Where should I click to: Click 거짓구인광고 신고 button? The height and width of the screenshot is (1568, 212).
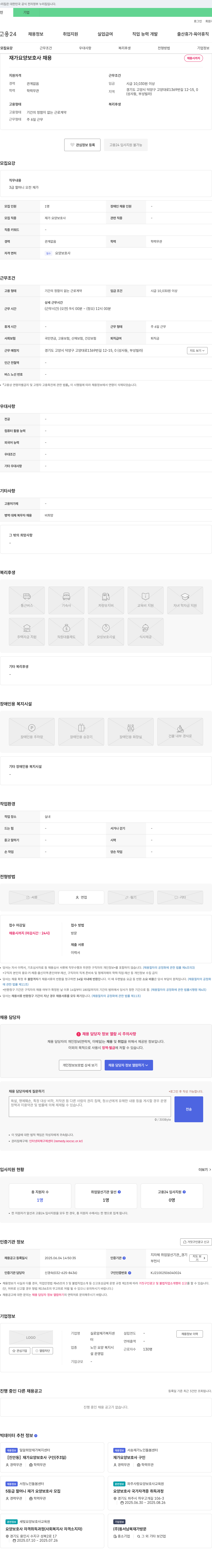click(x=196, y=1242)
